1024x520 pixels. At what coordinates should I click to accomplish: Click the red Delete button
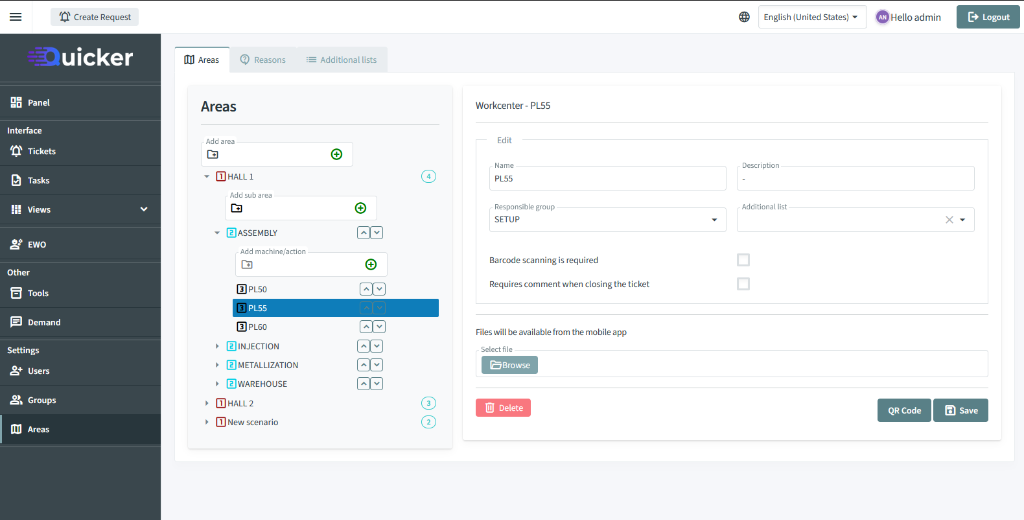[503, 408]
